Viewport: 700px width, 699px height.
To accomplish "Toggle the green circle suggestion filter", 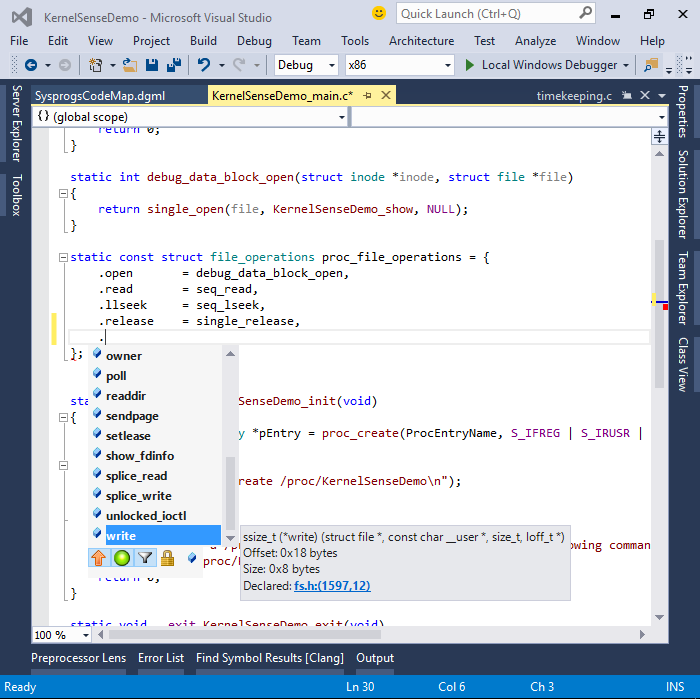I will tap(121, 558).
